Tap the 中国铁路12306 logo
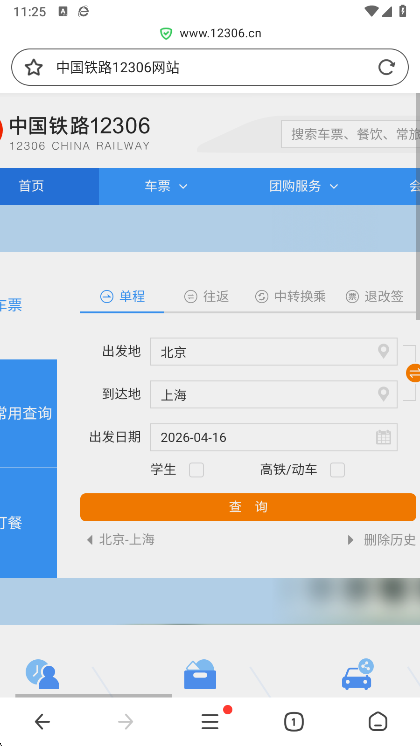420x746 pixels. (75, 133)
